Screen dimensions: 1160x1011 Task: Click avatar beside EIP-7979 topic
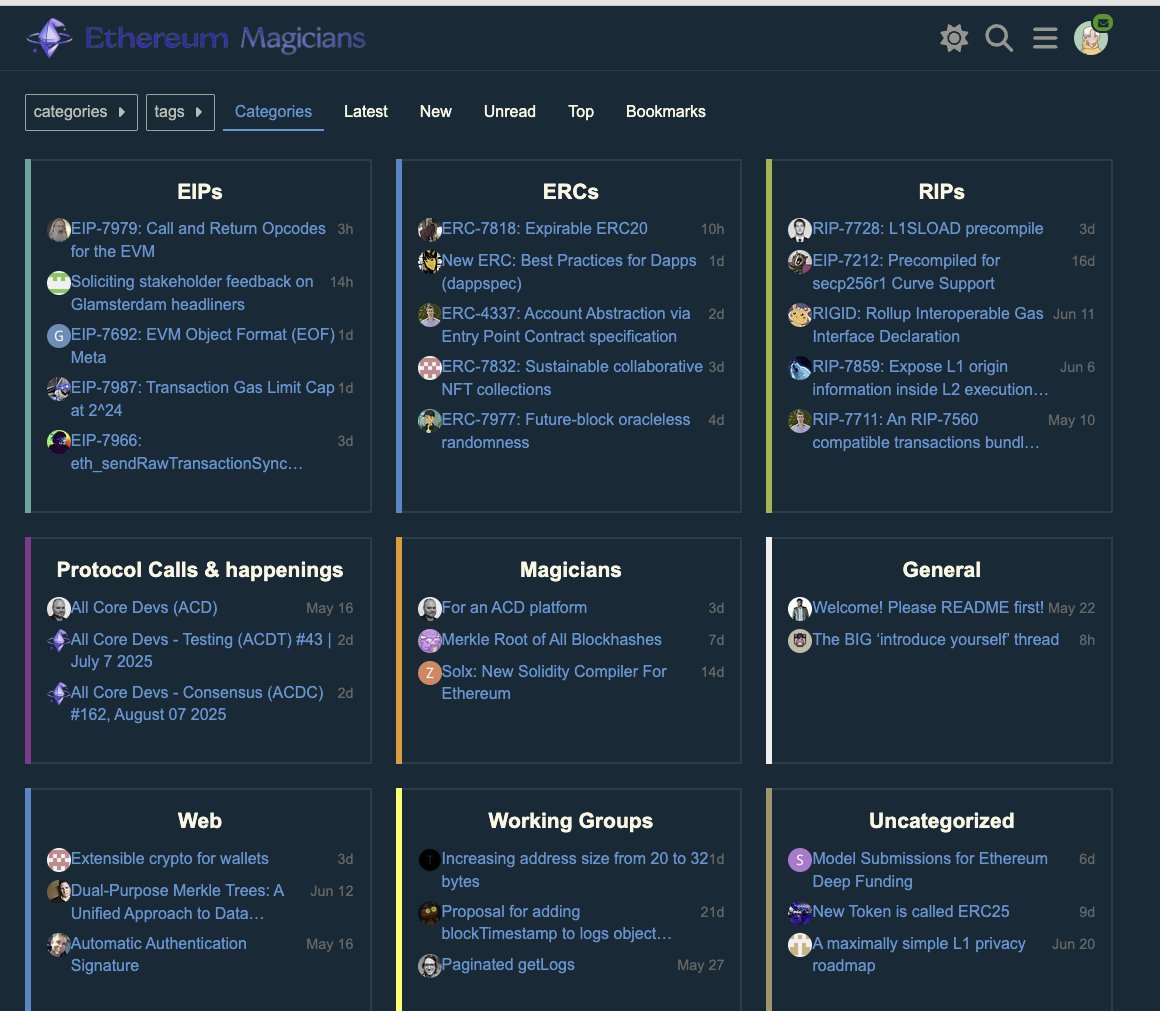point(58,229)
